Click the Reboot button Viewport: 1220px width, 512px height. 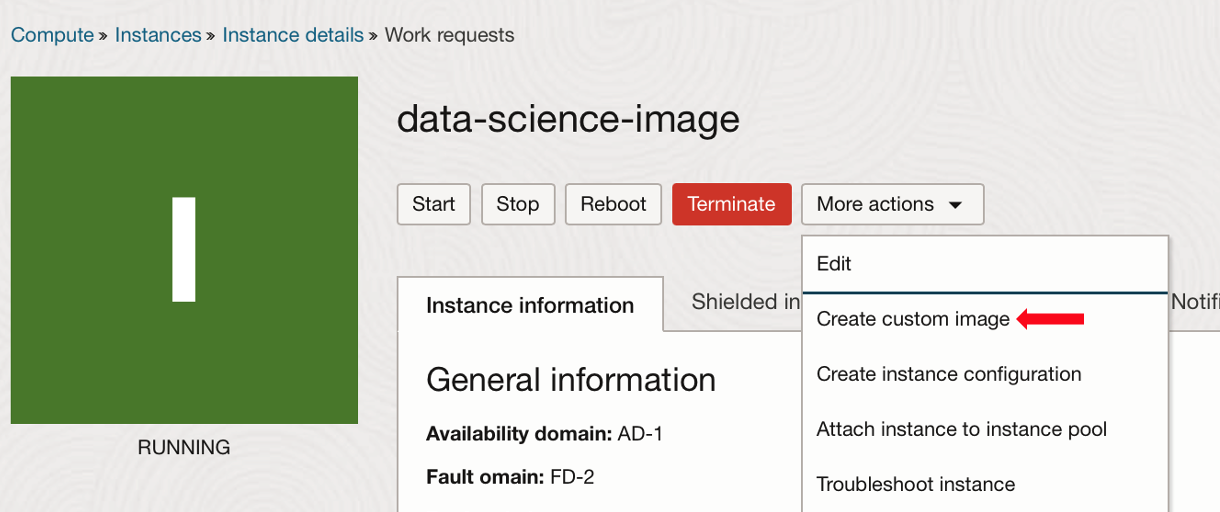click(x=613, y=204)
